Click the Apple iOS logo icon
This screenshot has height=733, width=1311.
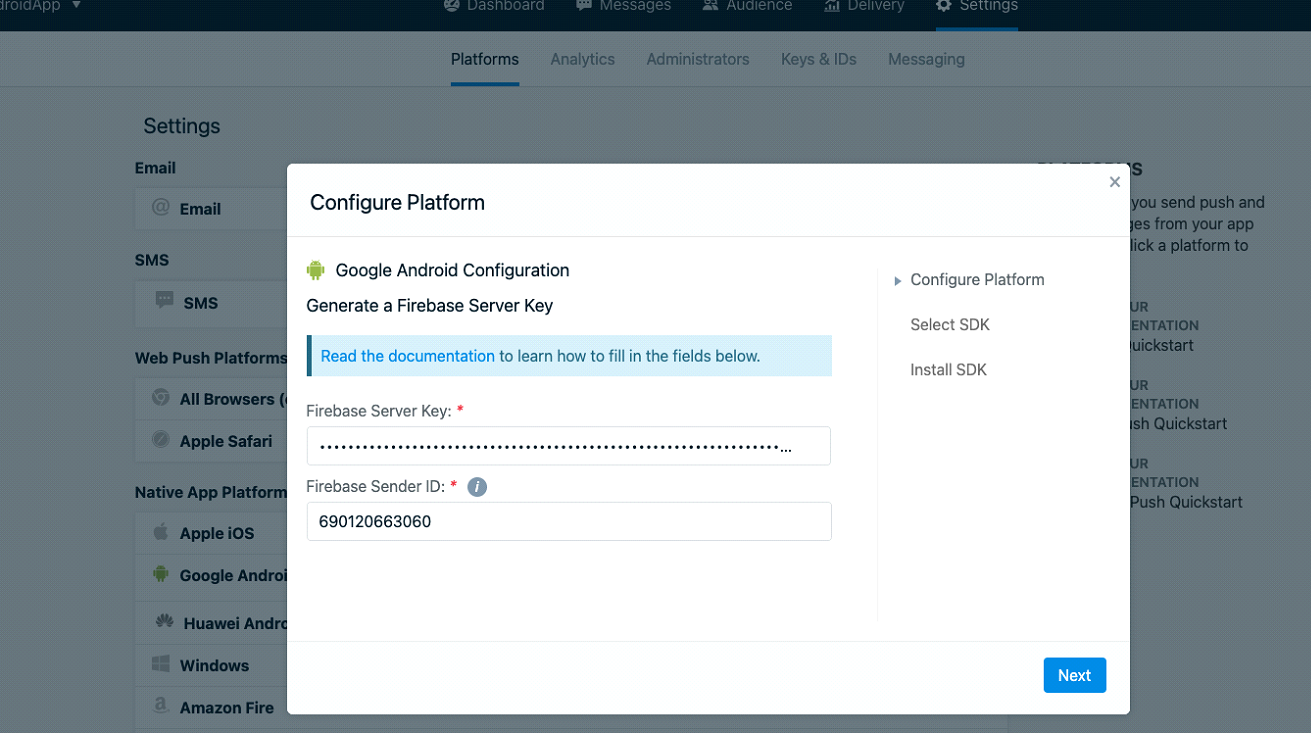coord(160,532)
